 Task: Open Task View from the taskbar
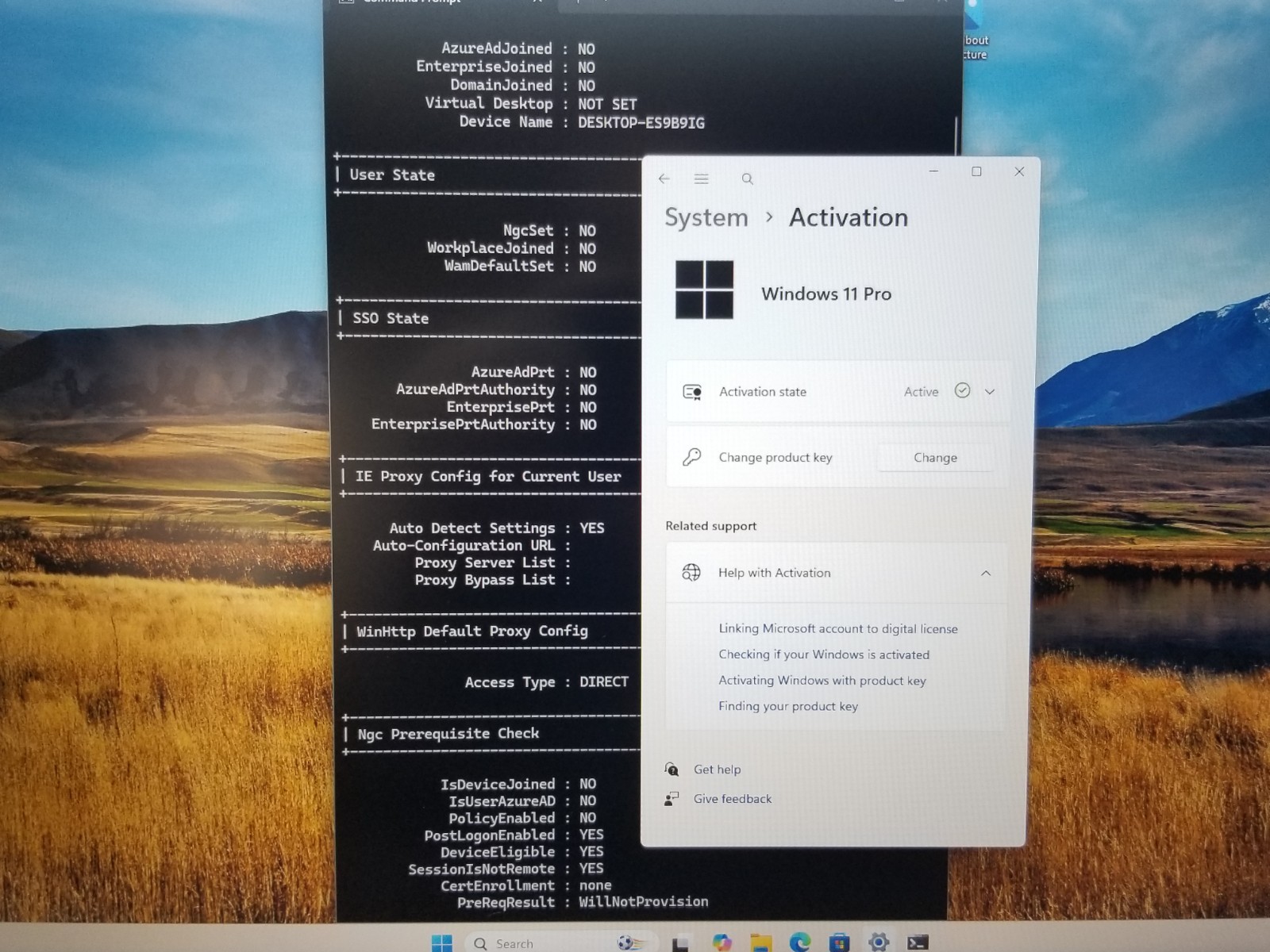pos(680,943)
